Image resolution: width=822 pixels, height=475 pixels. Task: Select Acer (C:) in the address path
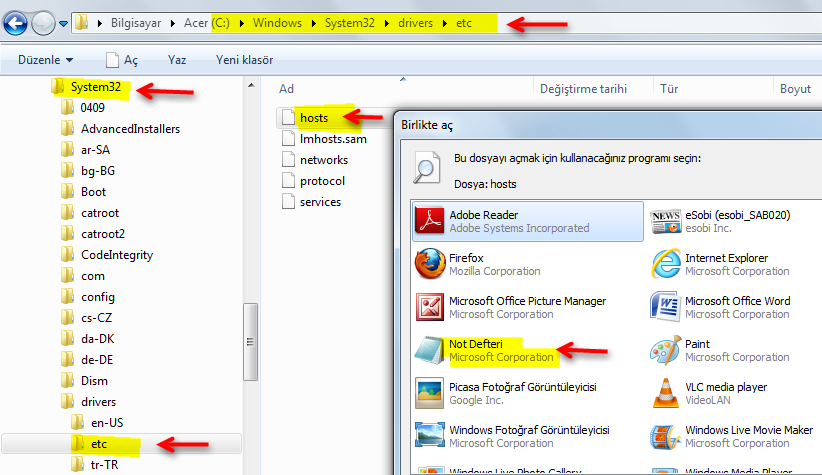(x=207, y=23)
